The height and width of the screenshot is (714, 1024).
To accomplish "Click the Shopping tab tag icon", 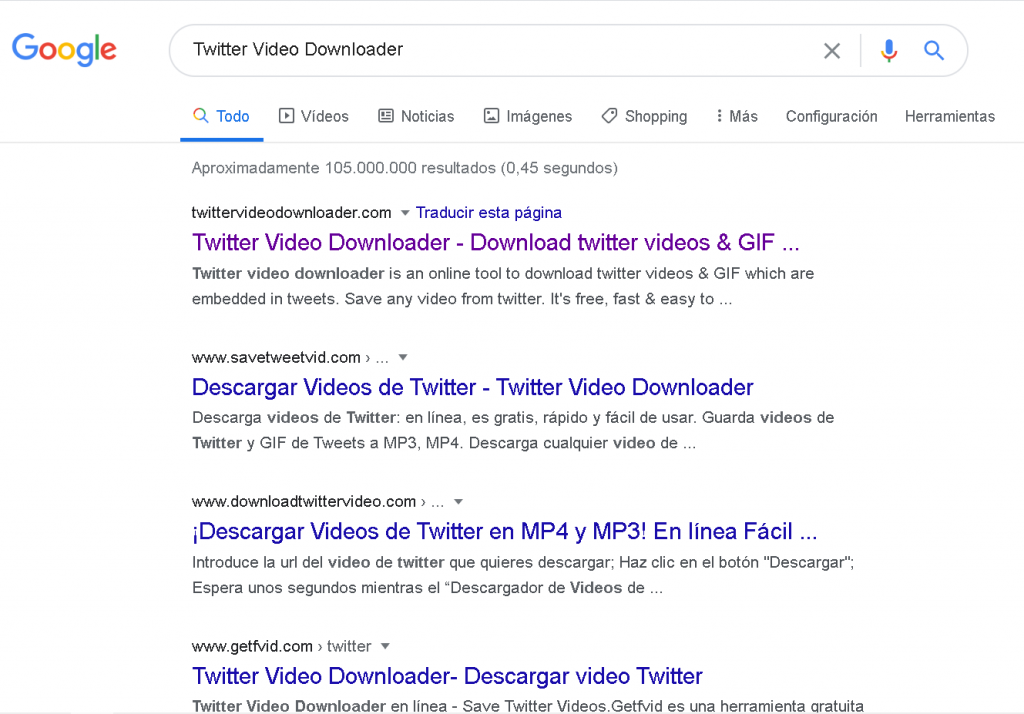I will [609, 116].
